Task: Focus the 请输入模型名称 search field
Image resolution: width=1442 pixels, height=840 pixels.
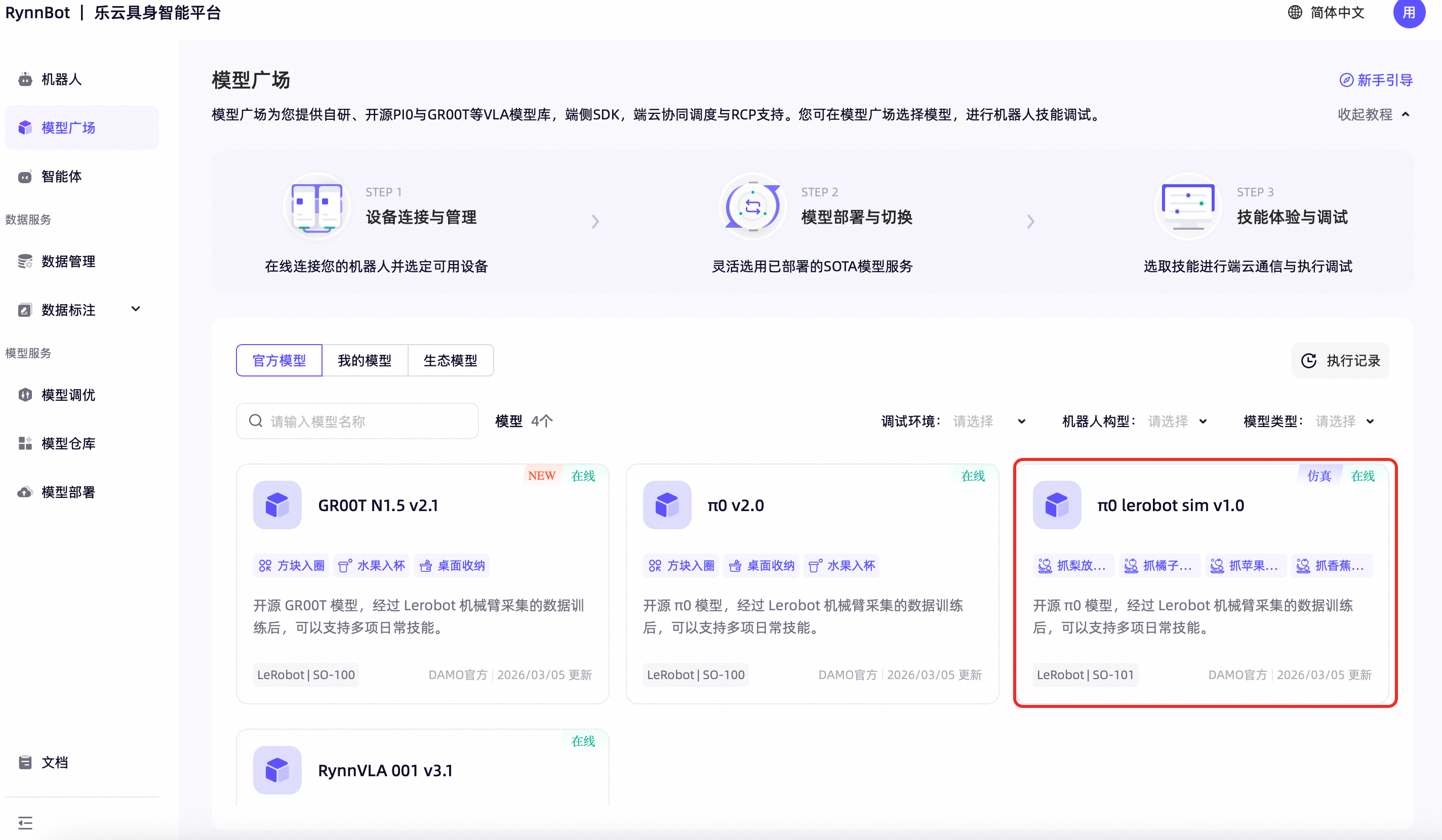Action: point(357,421)
